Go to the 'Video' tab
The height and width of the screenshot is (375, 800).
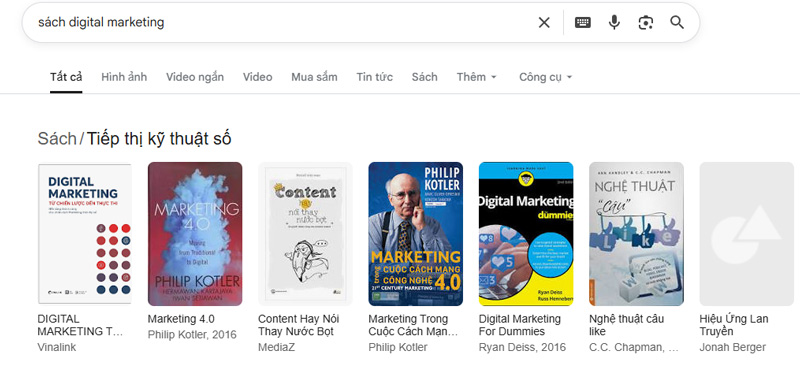tap(257, 77)
